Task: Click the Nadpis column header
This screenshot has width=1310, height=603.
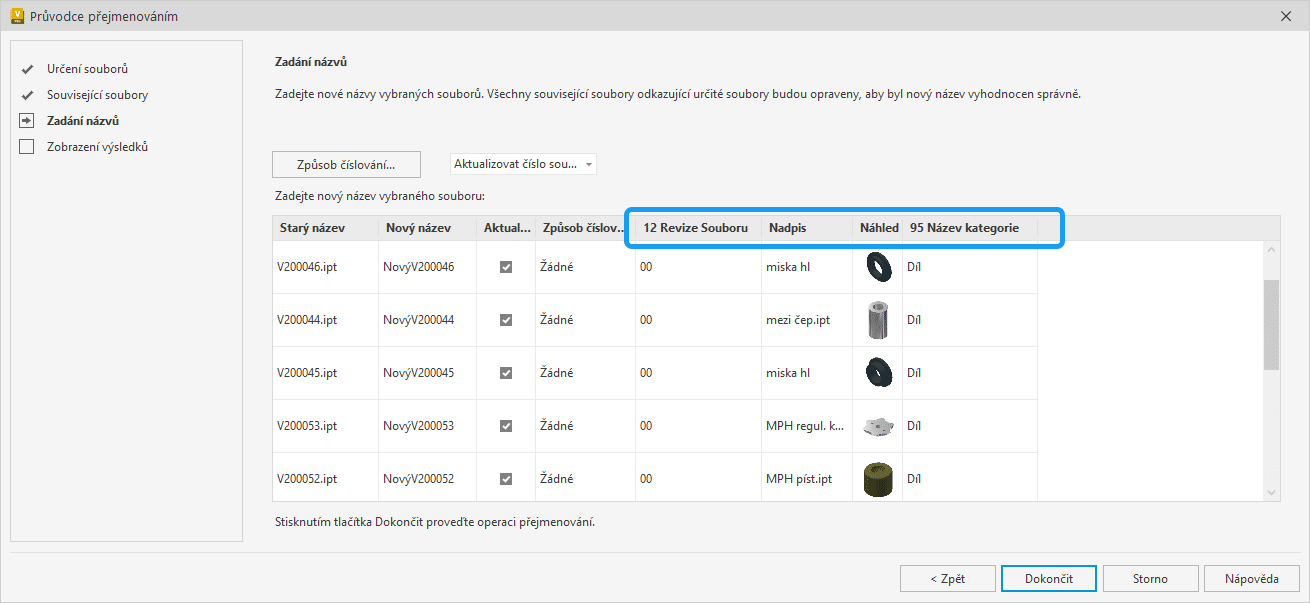Action: pos(806,228)
